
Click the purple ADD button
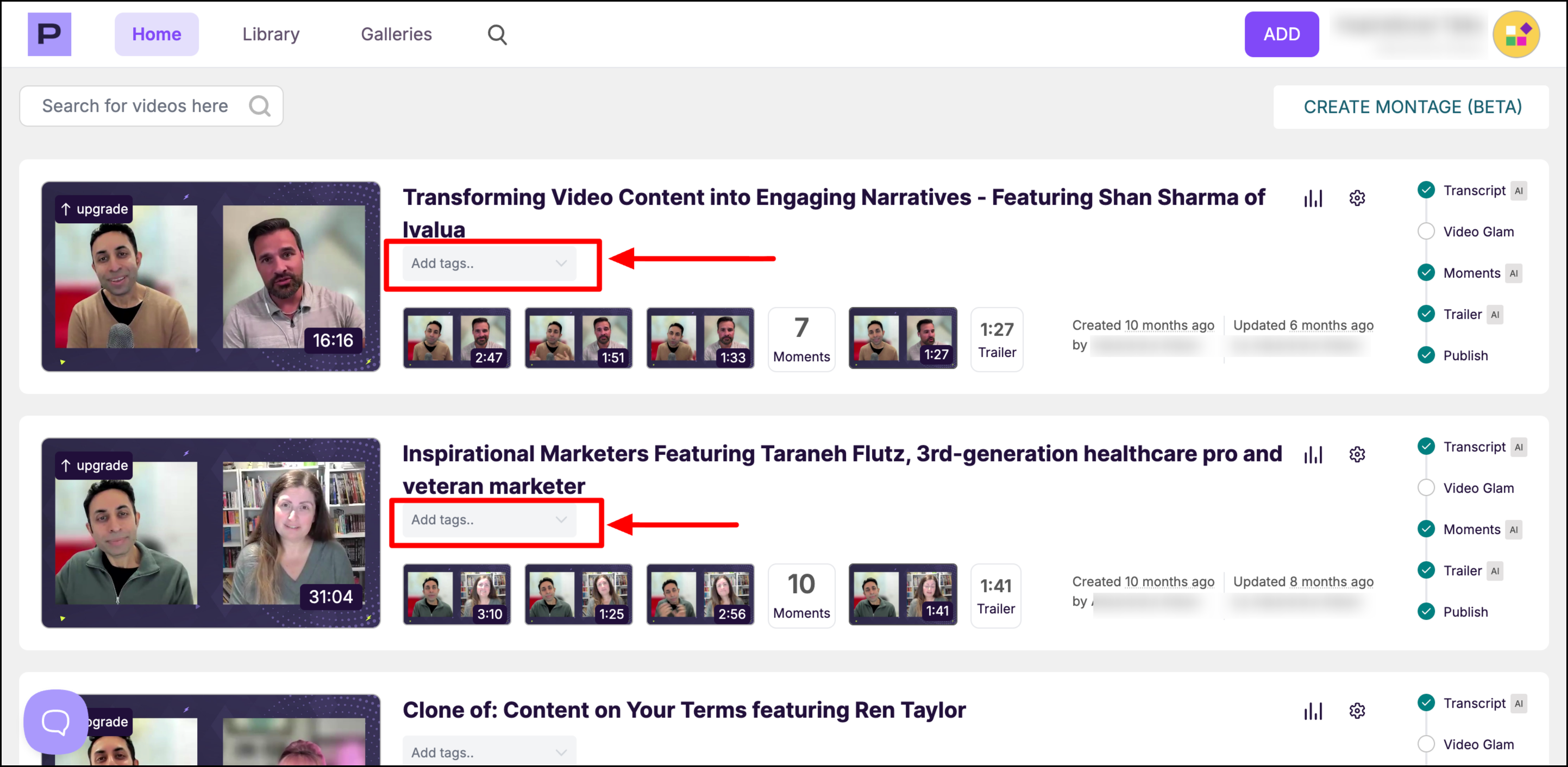(1281, 34)
